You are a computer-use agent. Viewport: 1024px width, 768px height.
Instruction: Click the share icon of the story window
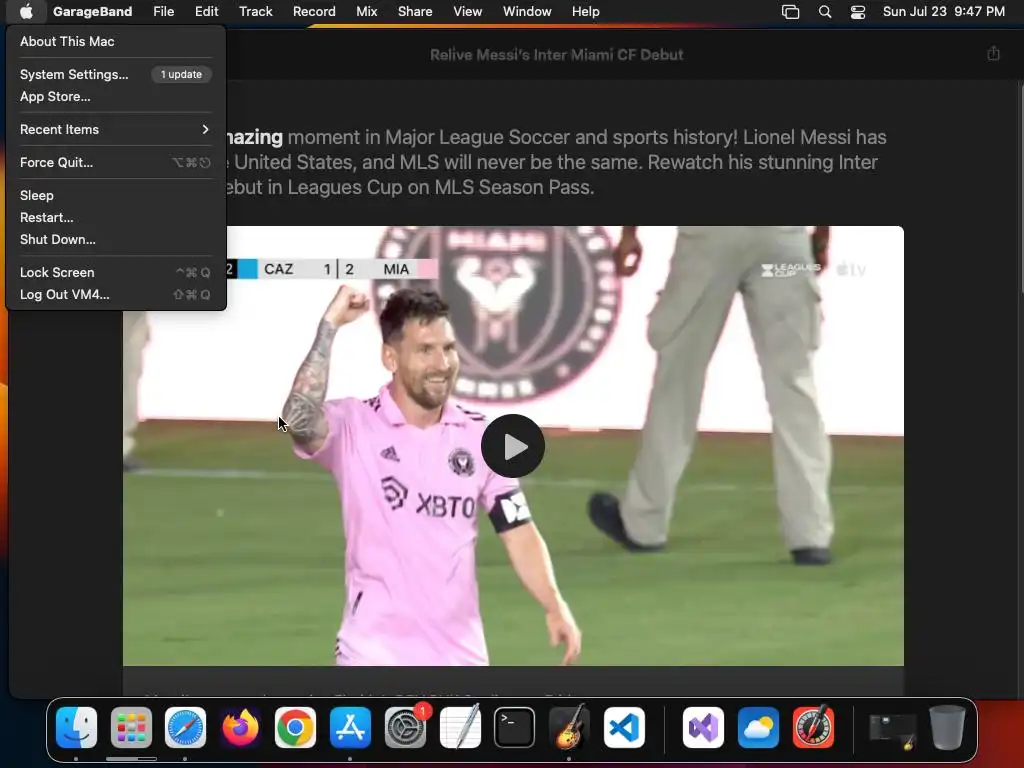[993, 54]
